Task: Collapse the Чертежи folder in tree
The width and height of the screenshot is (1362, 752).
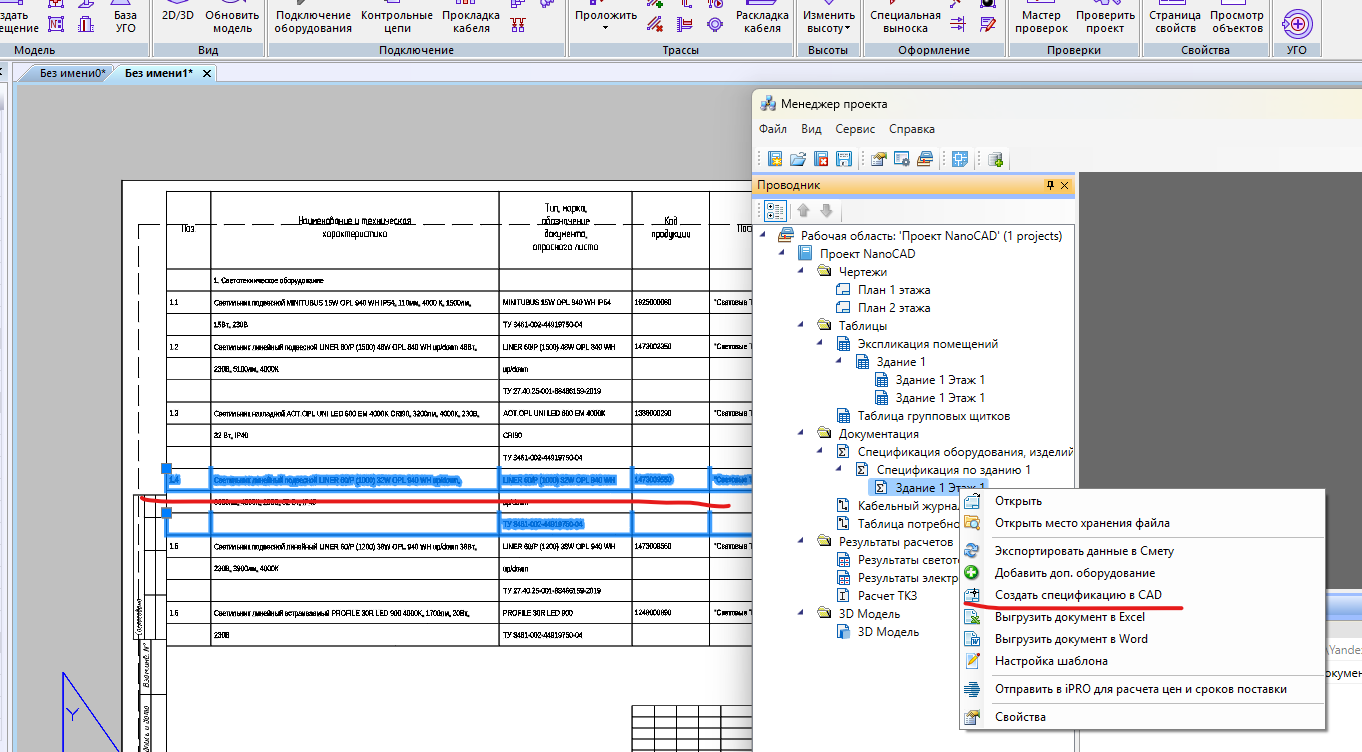Action: [803, 272]
